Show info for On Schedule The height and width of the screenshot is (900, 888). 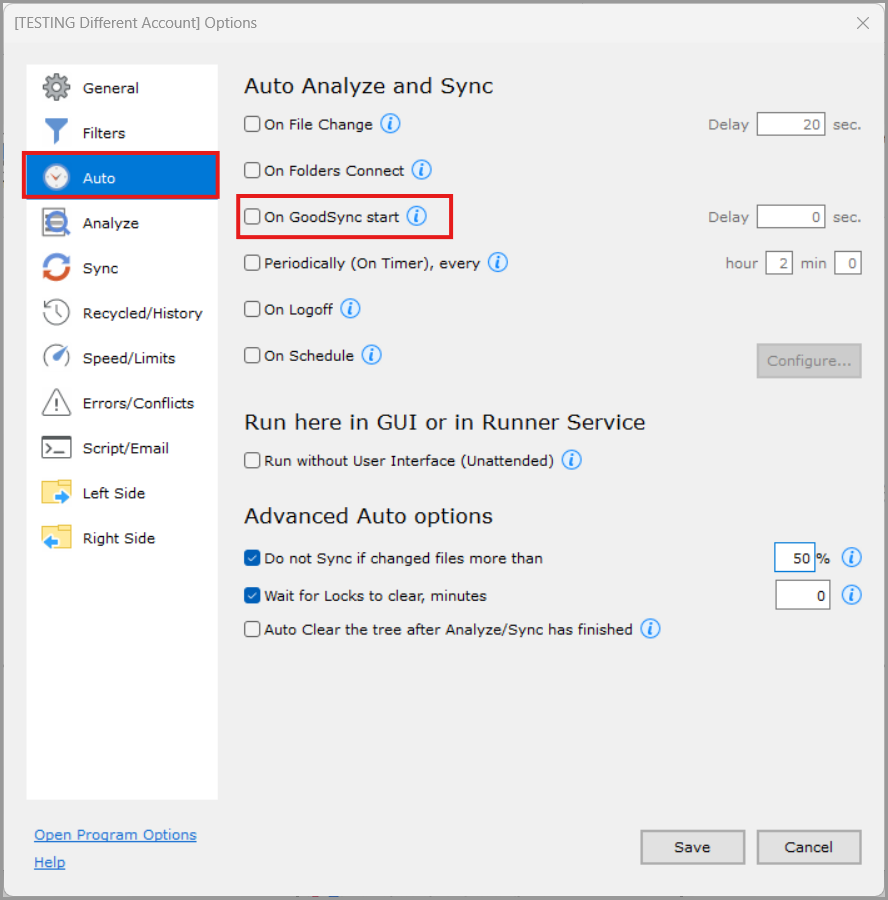click(371, 355)
